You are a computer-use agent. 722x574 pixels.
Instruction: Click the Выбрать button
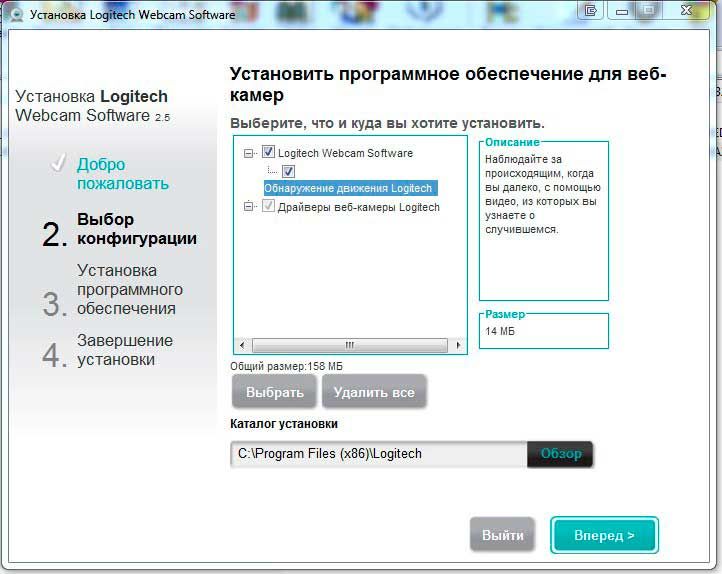tap(274, 392)
